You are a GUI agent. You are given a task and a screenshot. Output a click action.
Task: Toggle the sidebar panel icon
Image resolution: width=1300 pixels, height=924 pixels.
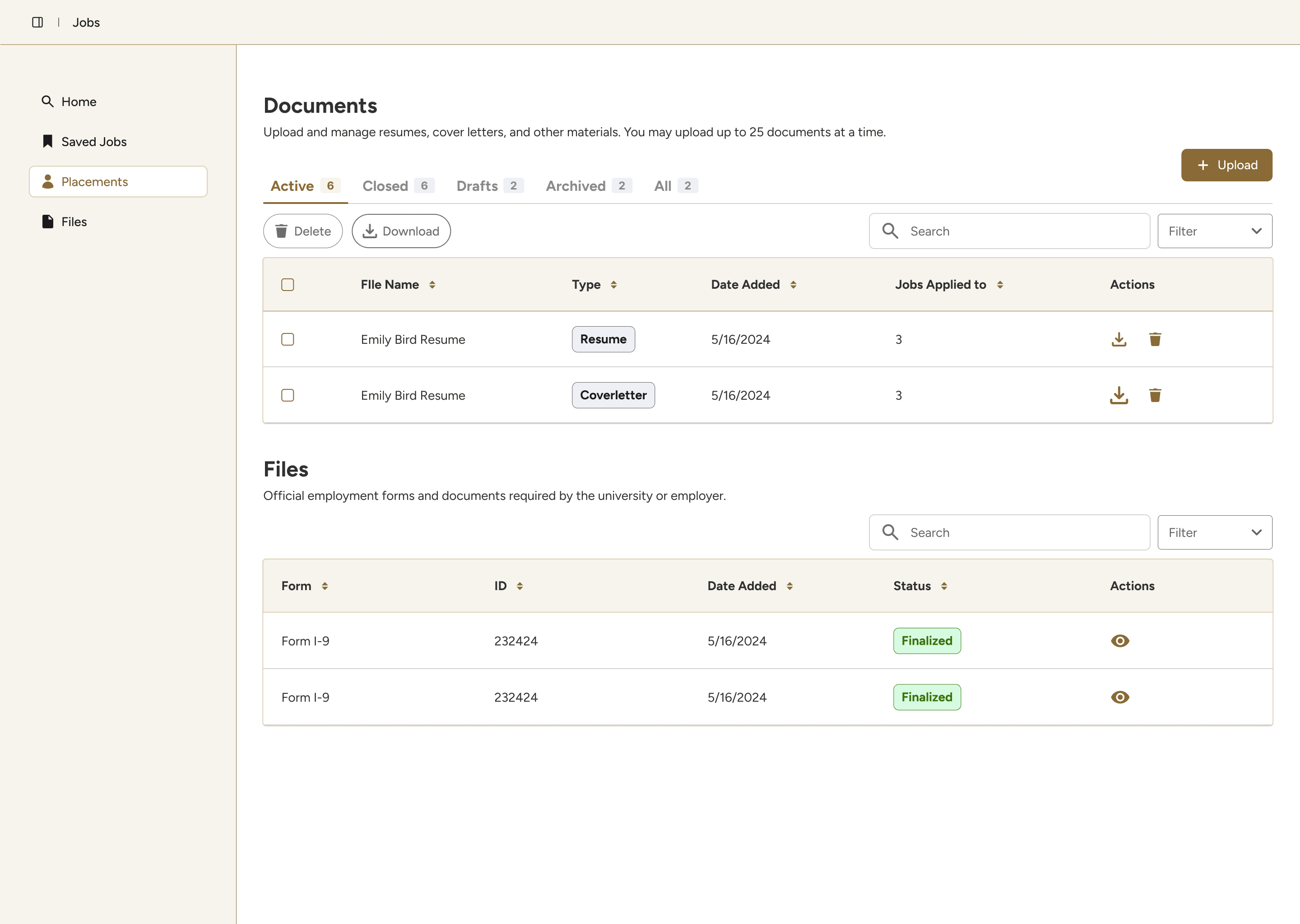click(37, 22)
